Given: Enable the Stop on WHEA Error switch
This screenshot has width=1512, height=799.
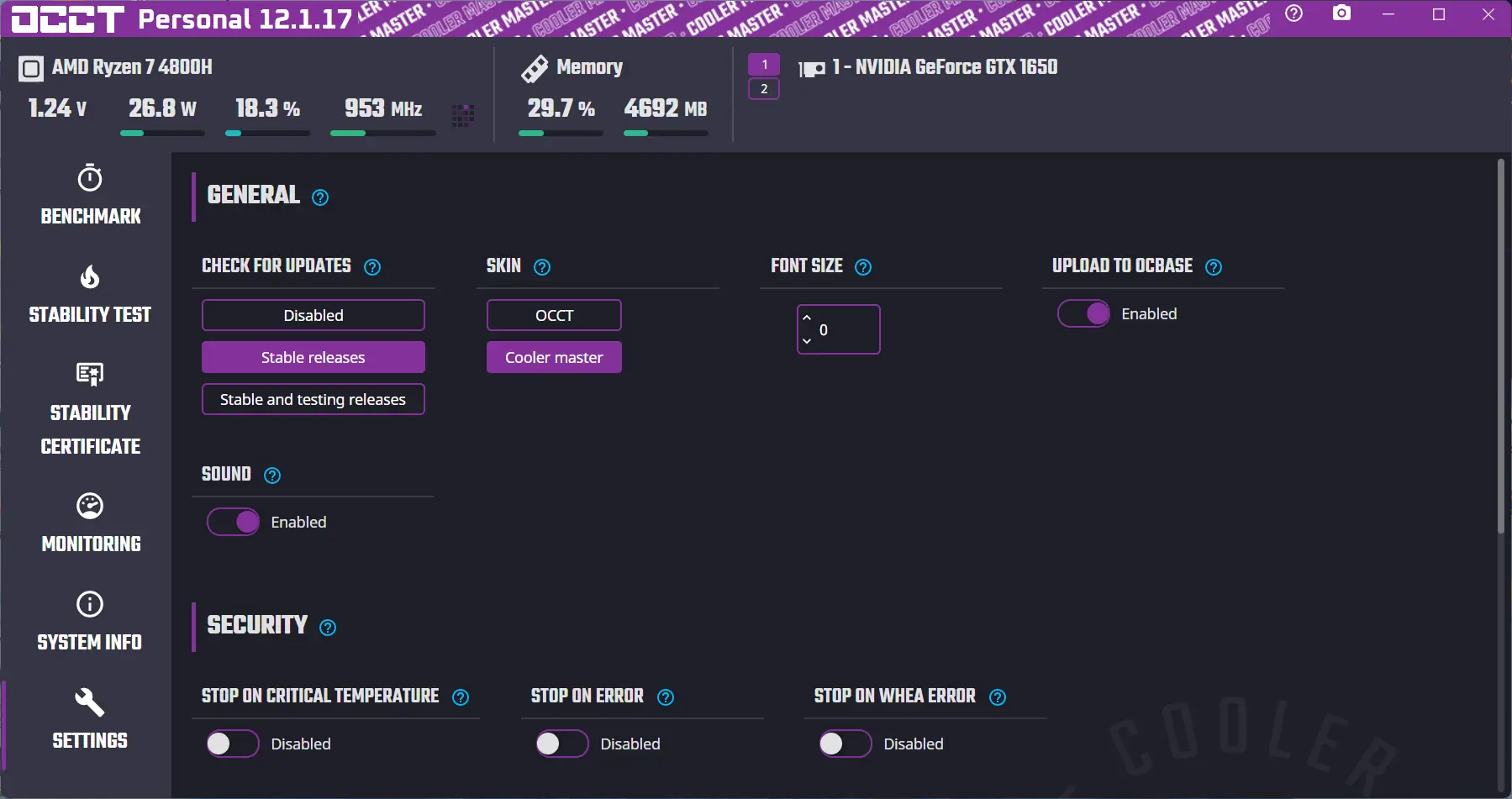Looking at the screenshot, I should coord(846,744).
